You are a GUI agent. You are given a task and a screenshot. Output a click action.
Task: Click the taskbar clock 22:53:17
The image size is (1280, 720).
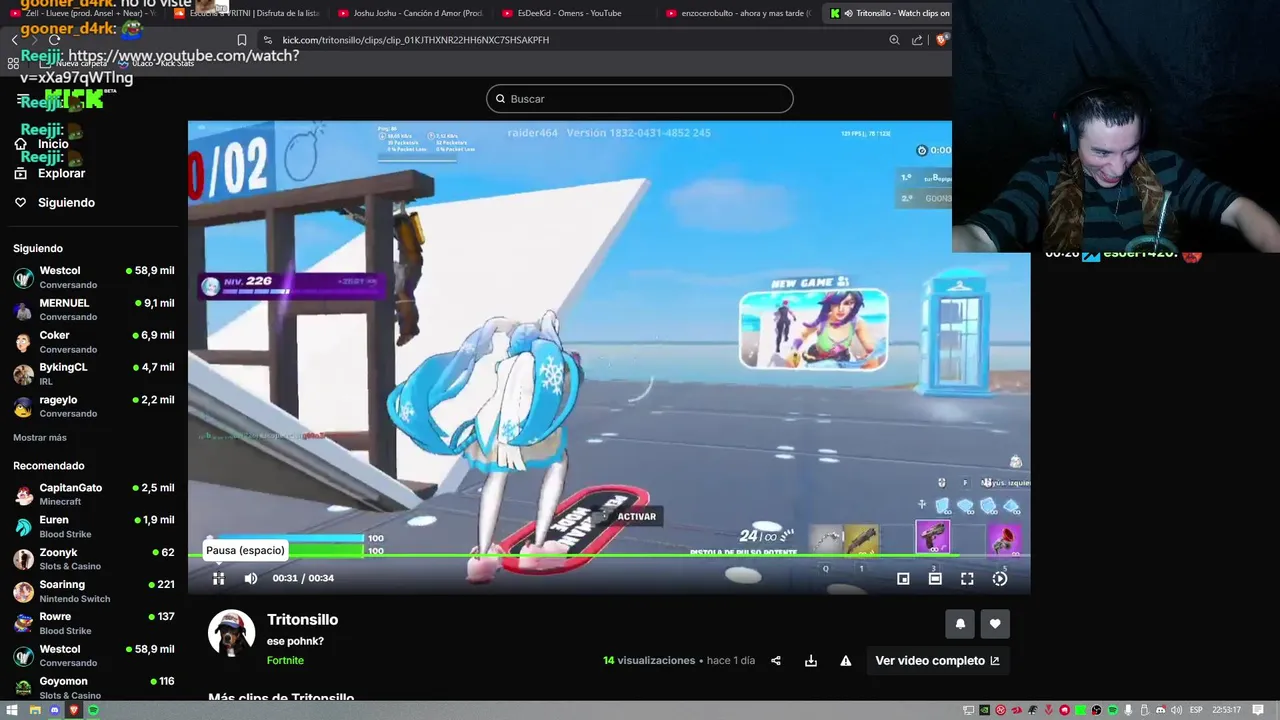click(1226, 710)
